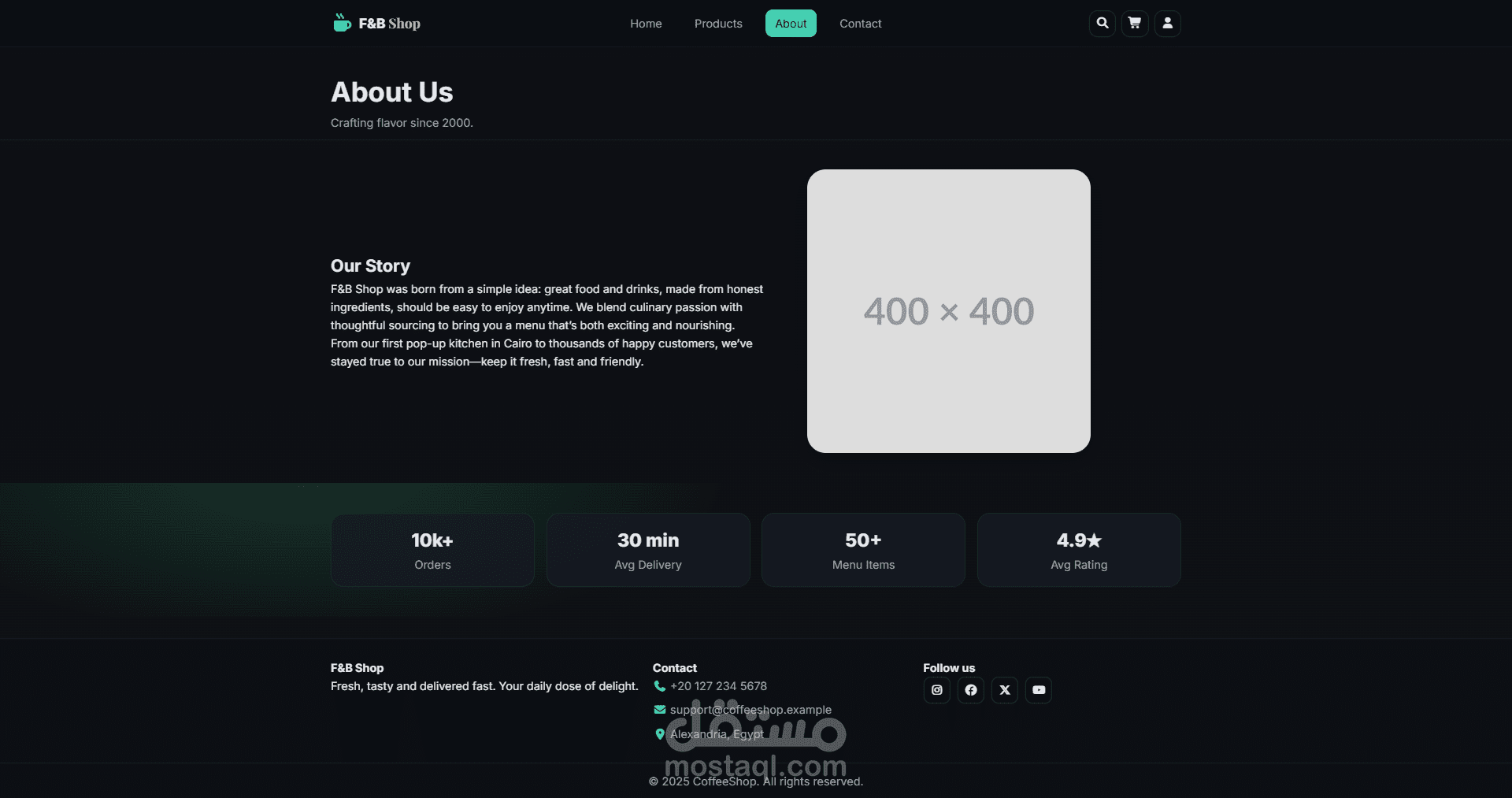This screenshot has width=1512, height=798.
Task: Click the F&B Shop brand name link
Action: (x=390, y=24)
